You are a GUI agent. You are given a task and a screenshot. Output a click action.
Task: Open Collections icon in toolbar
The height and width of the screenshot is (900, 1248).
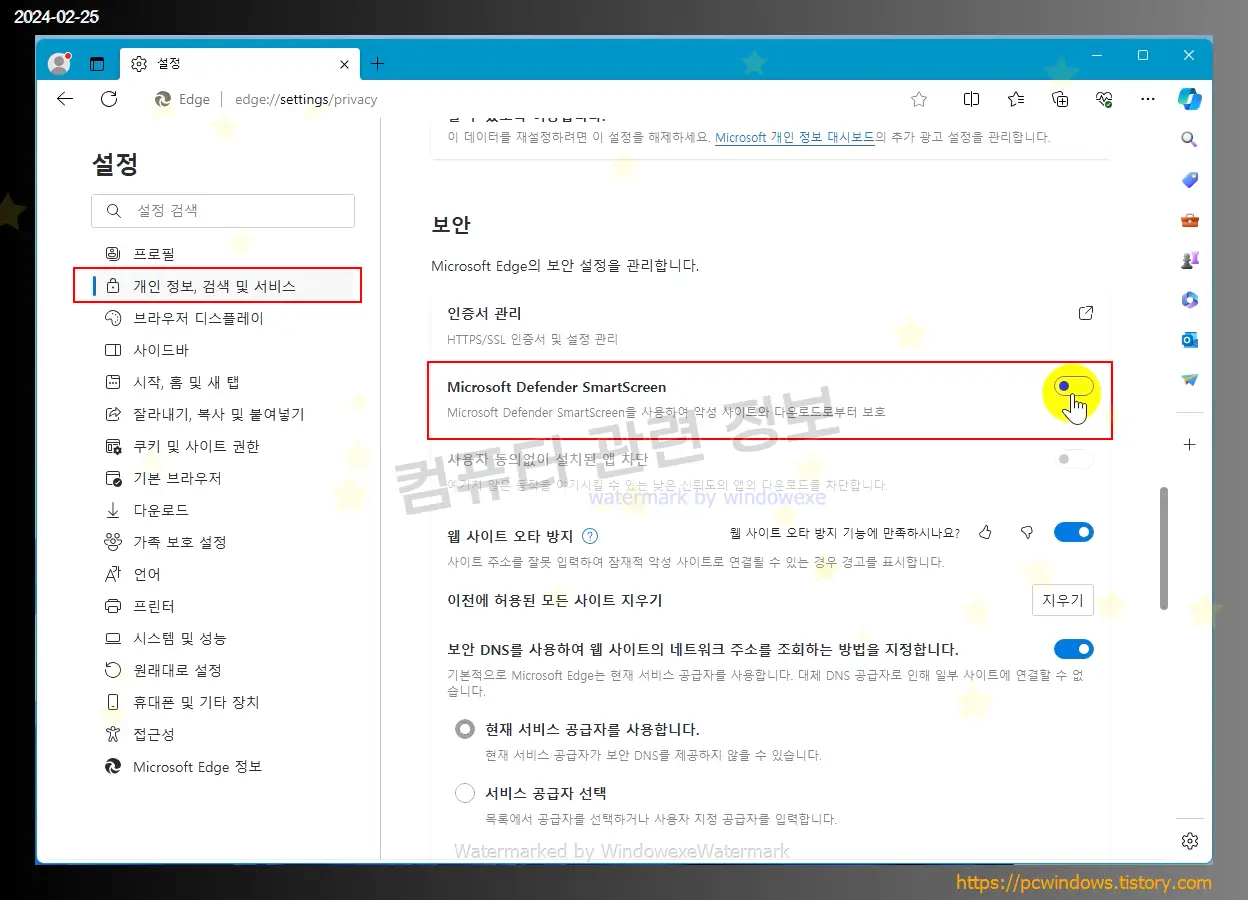1061,99
